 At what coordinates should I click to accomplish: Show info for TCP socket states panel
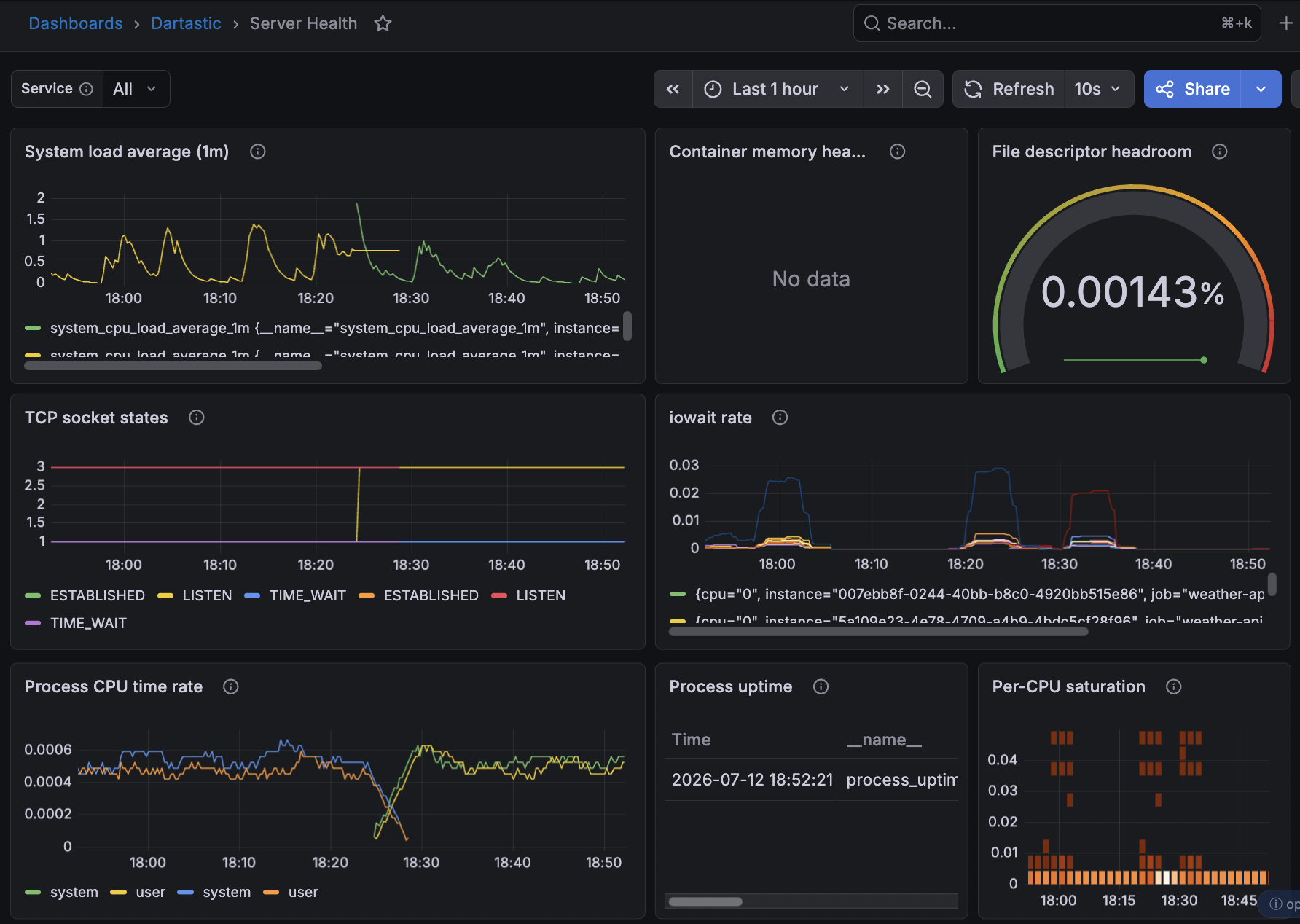(x=197, y=418)
